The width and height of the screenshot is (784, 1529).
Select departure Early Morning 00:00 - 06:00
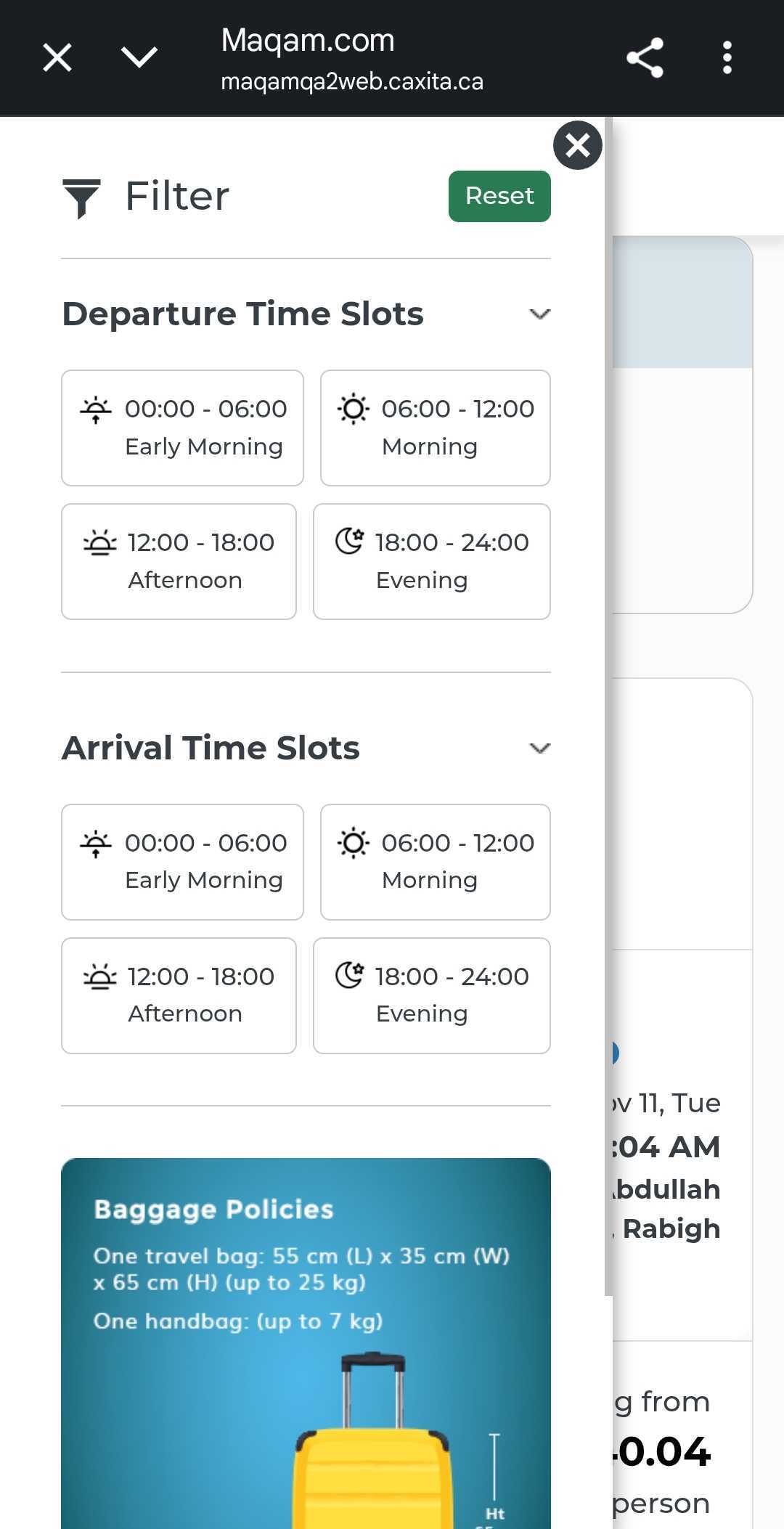pyautogui.click(x=182, y=428)
